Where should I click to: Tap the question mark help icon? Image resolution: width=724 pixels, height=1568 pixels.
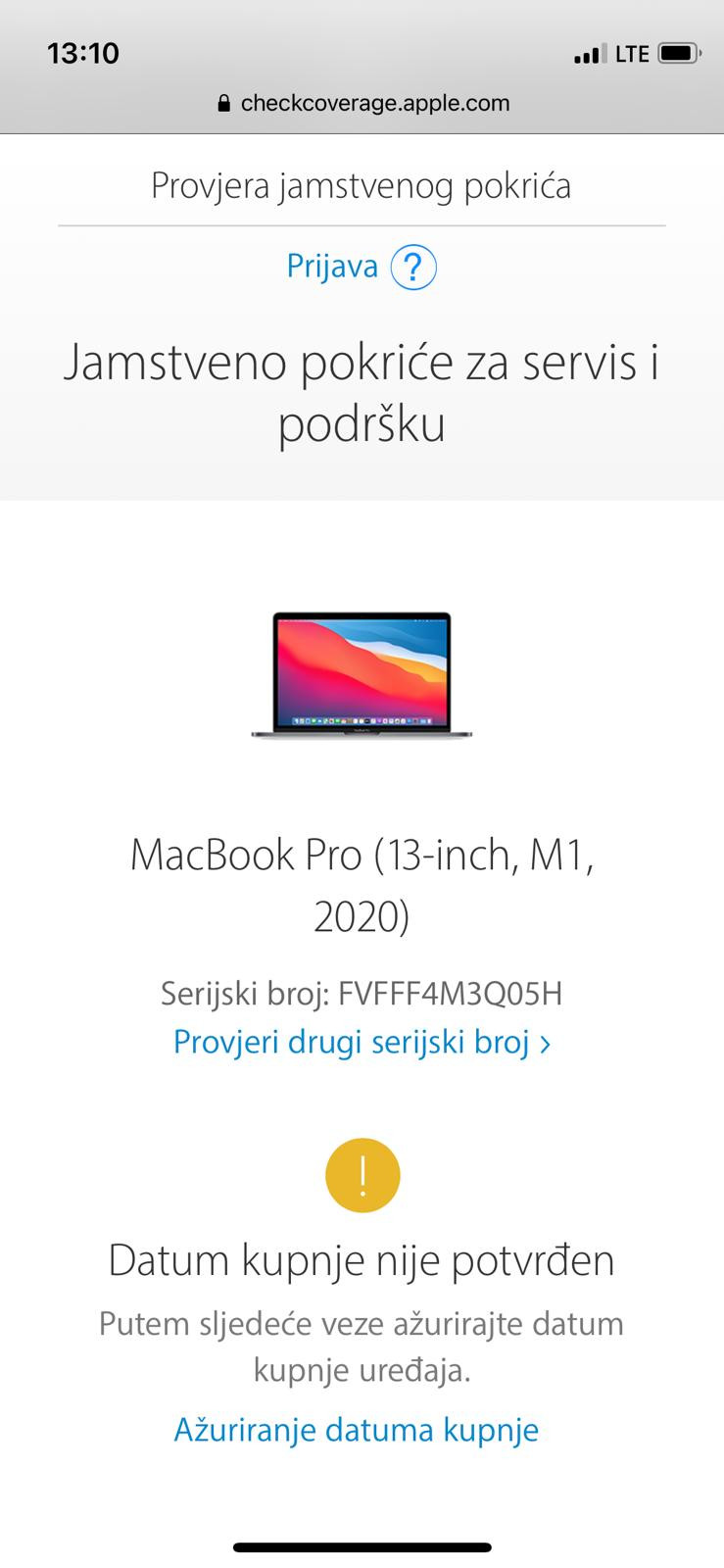click(413, 267)
